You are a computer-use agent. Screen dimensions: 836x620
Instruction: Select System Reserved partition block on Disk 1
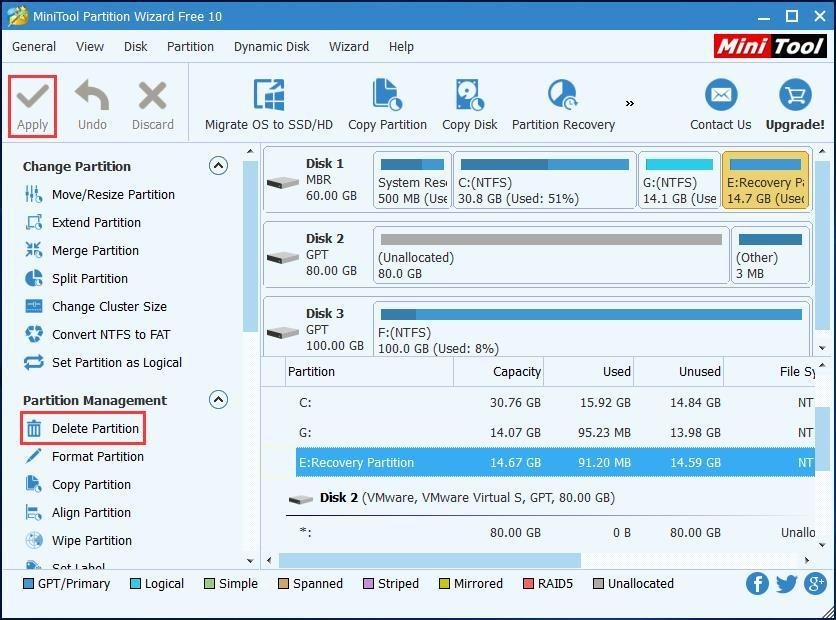click(x=412, y=180)
